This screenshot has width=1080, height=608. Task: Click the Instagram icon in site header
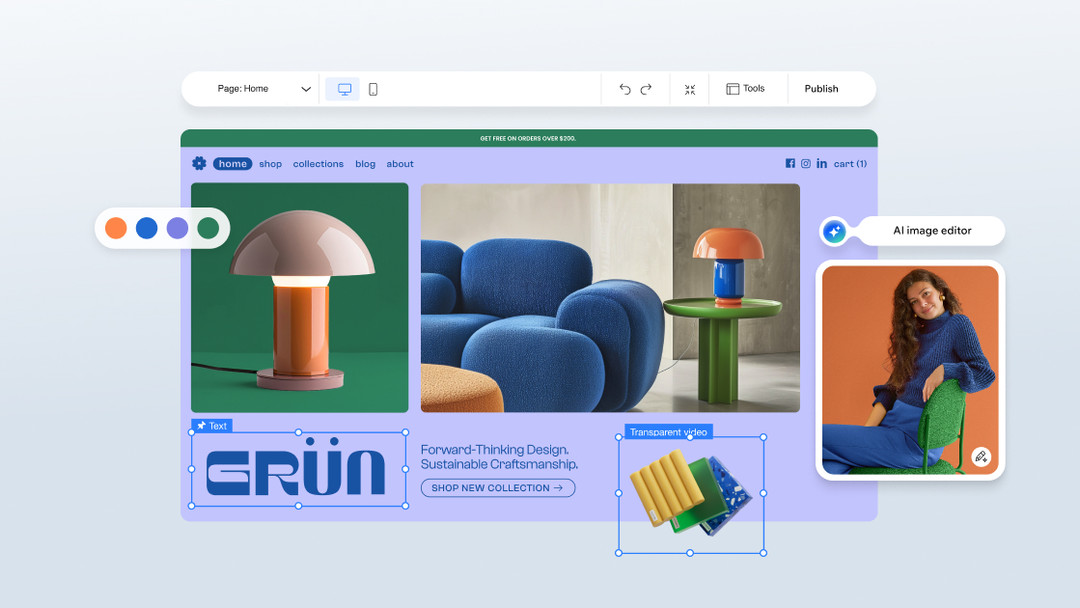(806, 164)
